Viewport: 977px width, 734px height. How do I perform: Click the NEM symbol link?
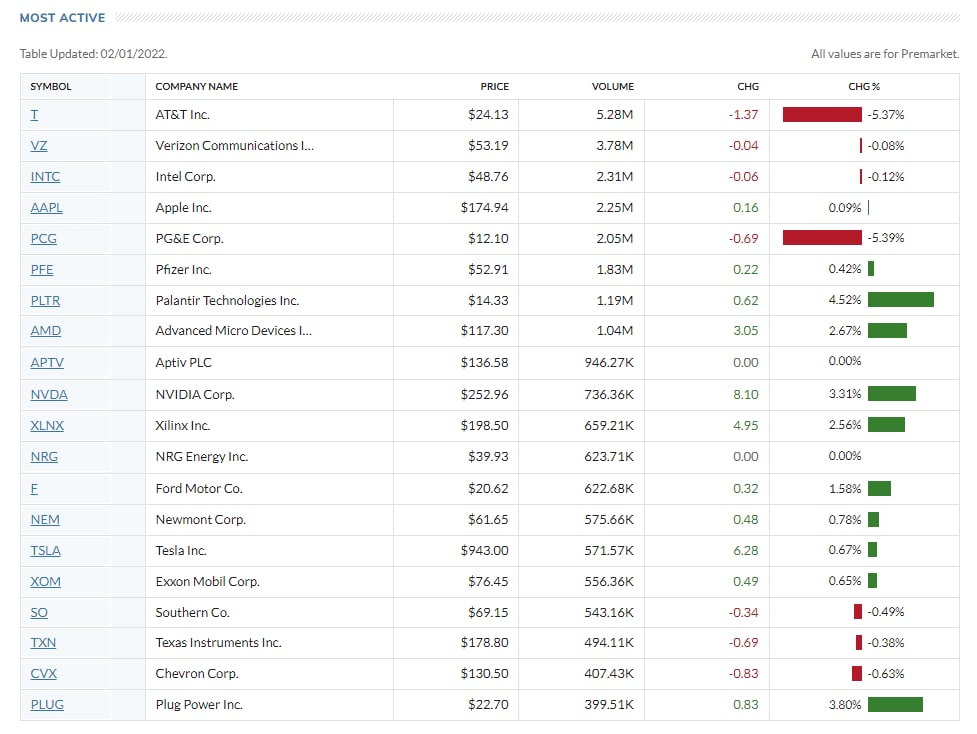pyautogui.click(x=45, y=520)
